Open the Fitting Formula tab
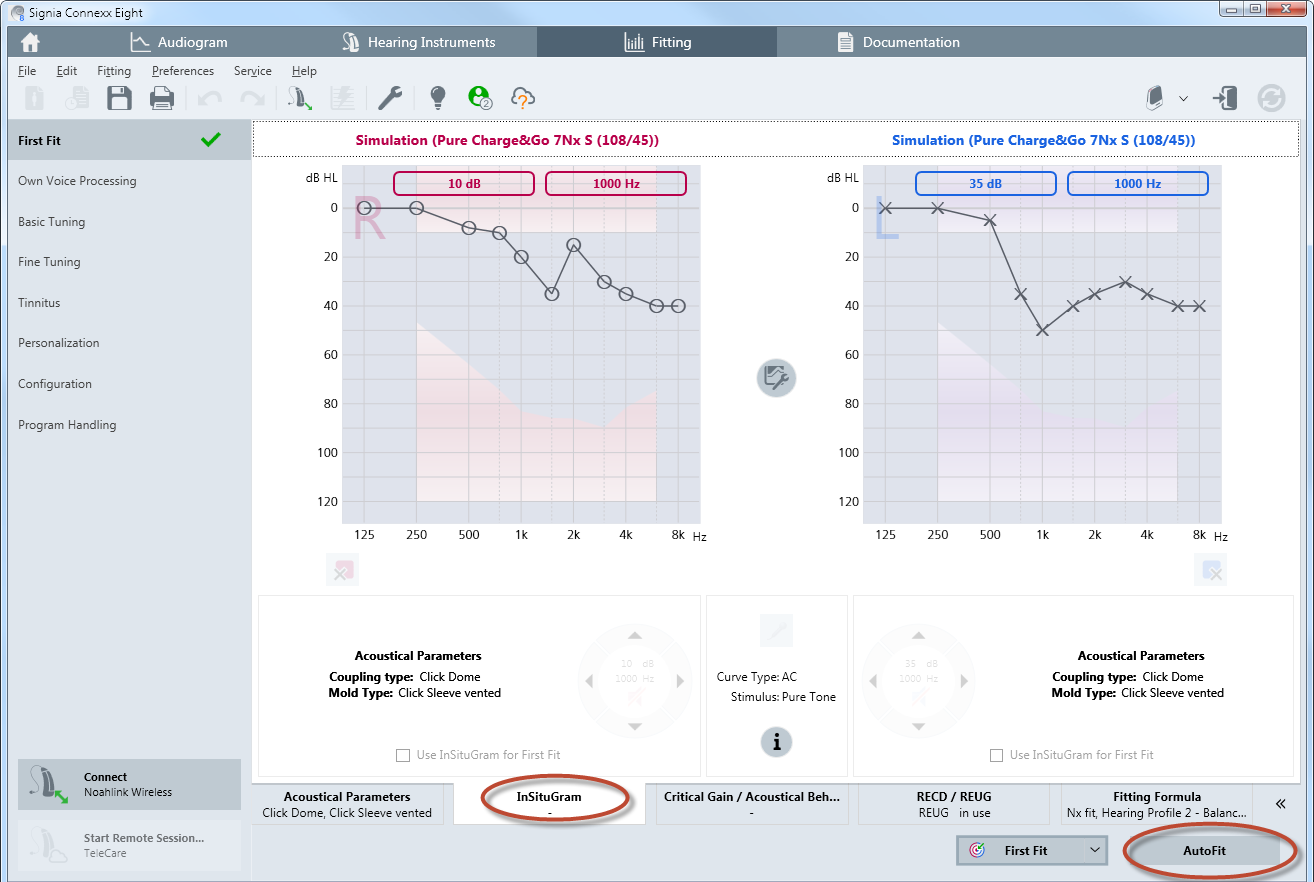 tap(1156, 804)
